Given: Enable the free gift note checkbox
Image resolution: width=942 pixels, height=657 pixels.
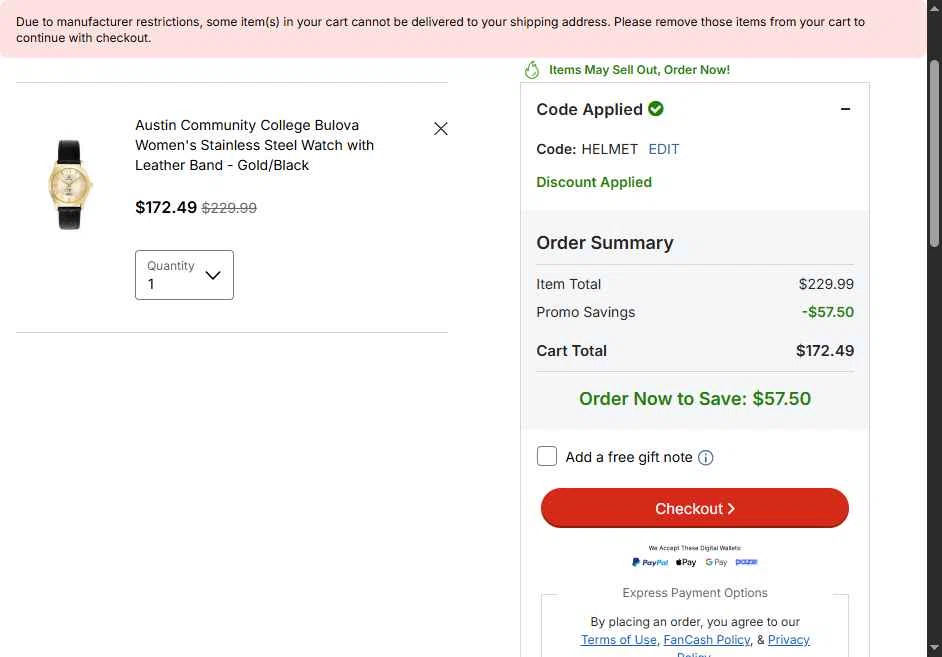Looking at the screenshot, I should pos(547,456).
